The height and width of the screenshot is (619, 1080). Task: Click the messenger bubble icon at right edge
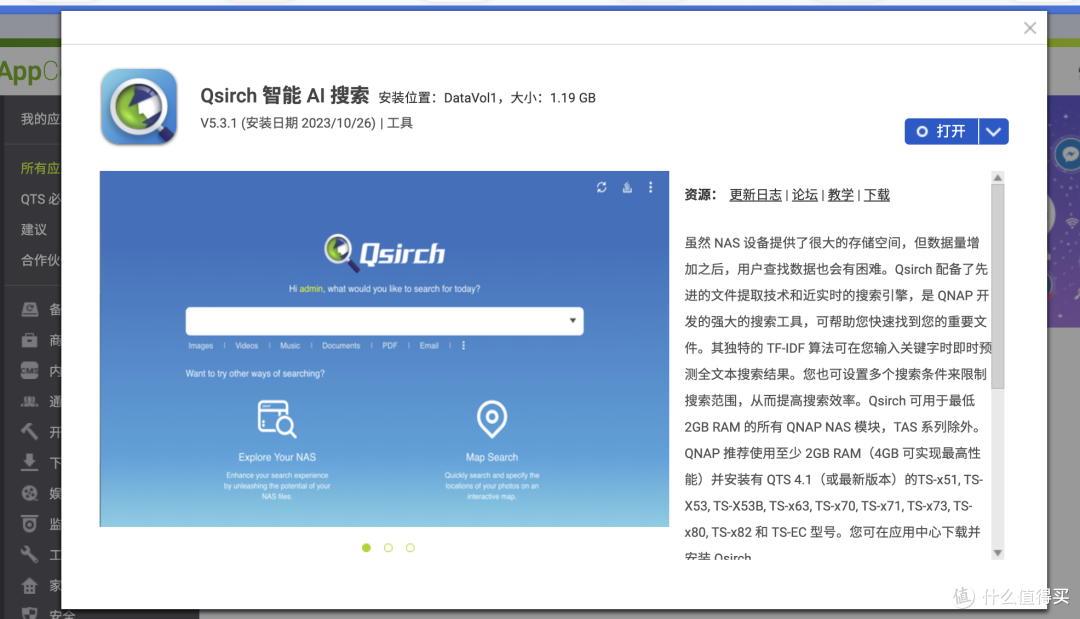(1068, 154)
